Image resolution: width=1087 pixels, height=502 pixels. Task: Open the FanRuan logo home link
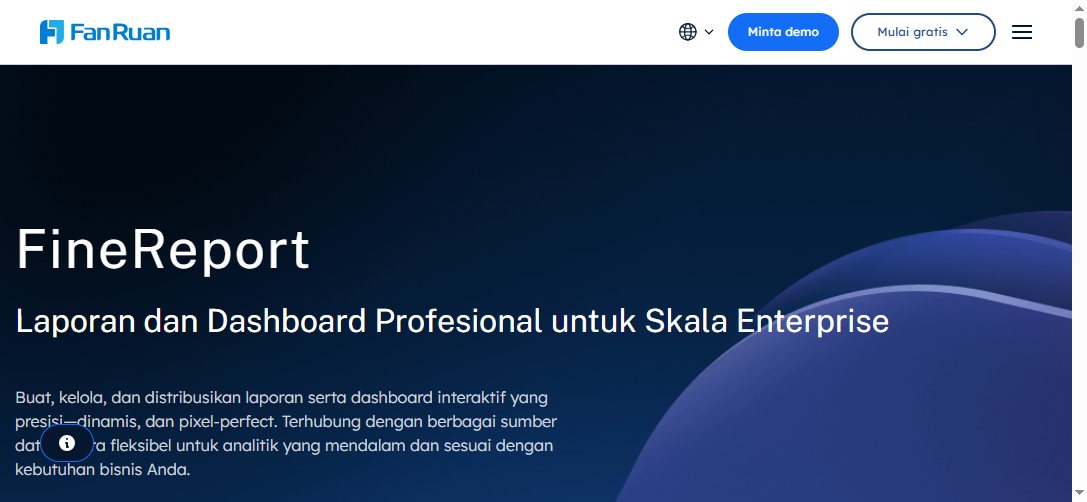pos(105,32)
